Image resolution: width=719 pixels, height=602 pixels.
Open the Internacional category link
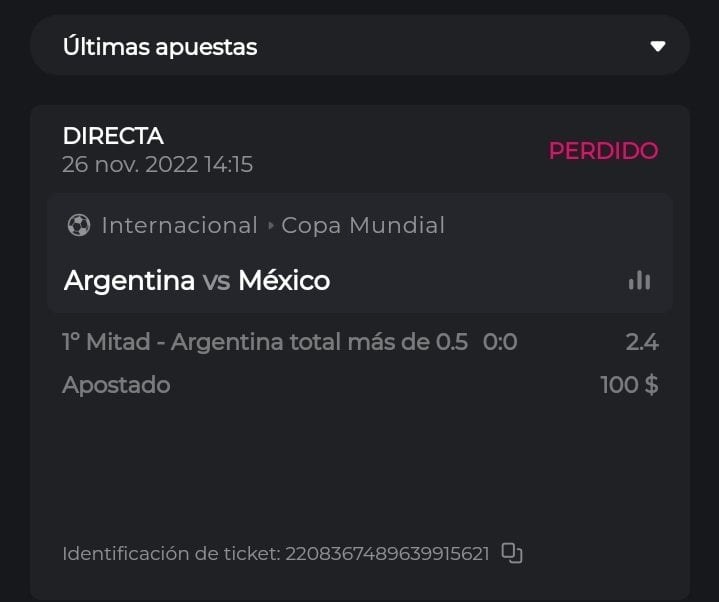[x=179, y=225]
